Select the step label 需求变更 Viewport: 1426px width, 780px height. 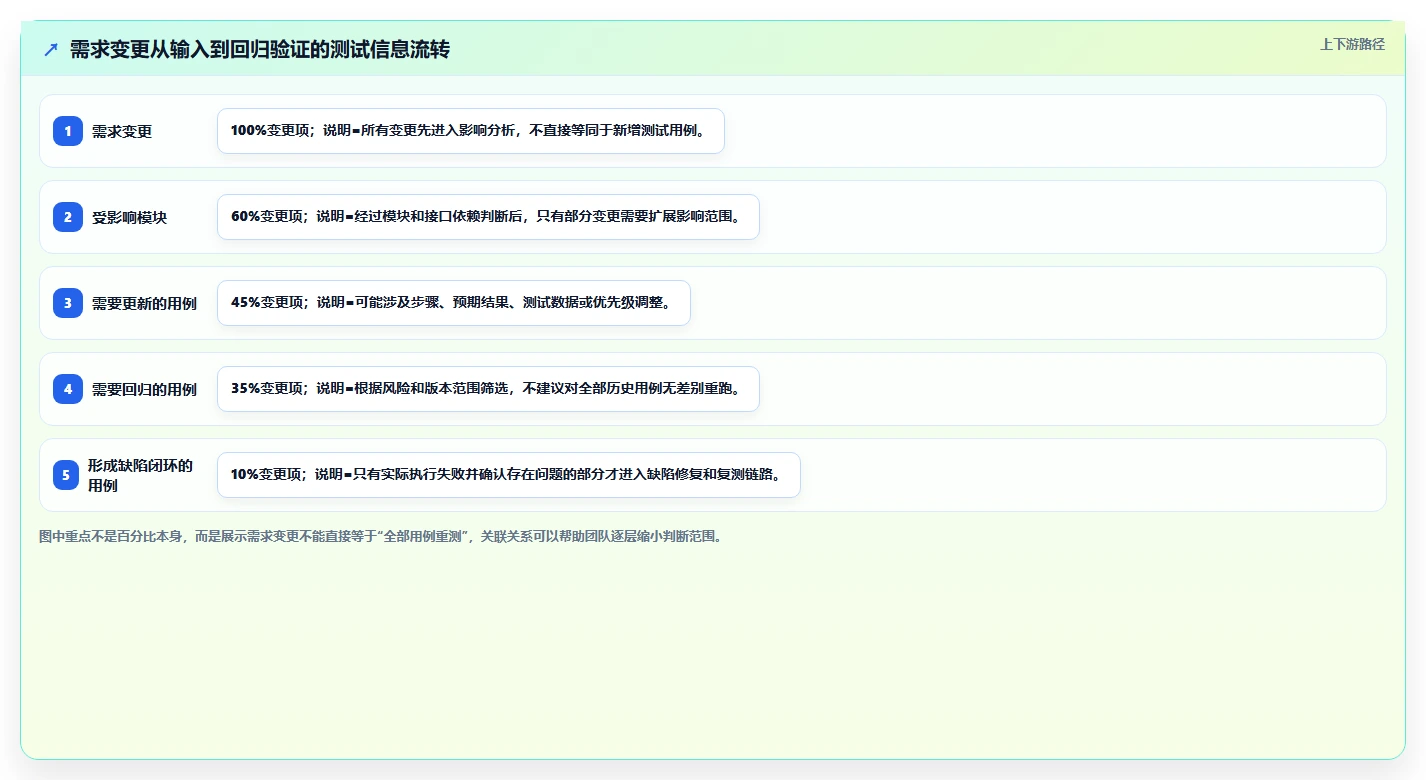pyautogui.click(x=122, y=131)
